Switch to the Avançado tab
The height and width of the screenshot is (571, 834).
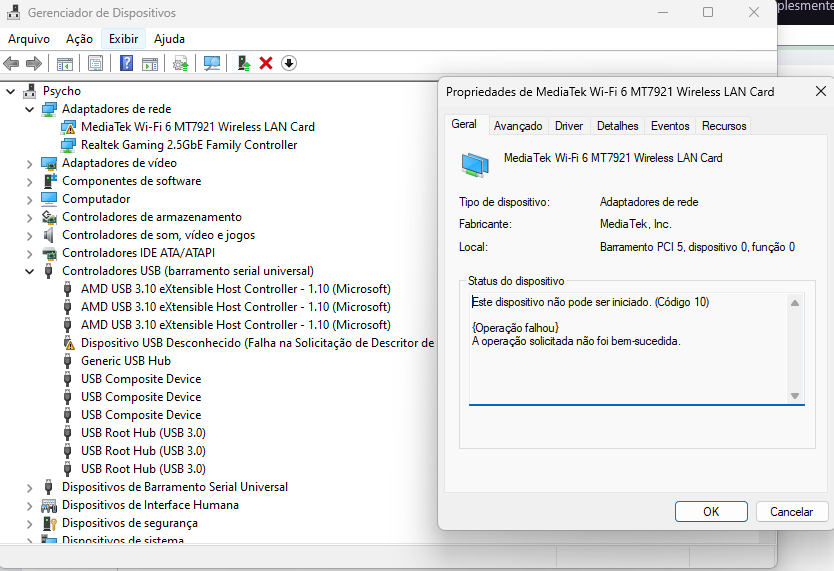point(518,126)
